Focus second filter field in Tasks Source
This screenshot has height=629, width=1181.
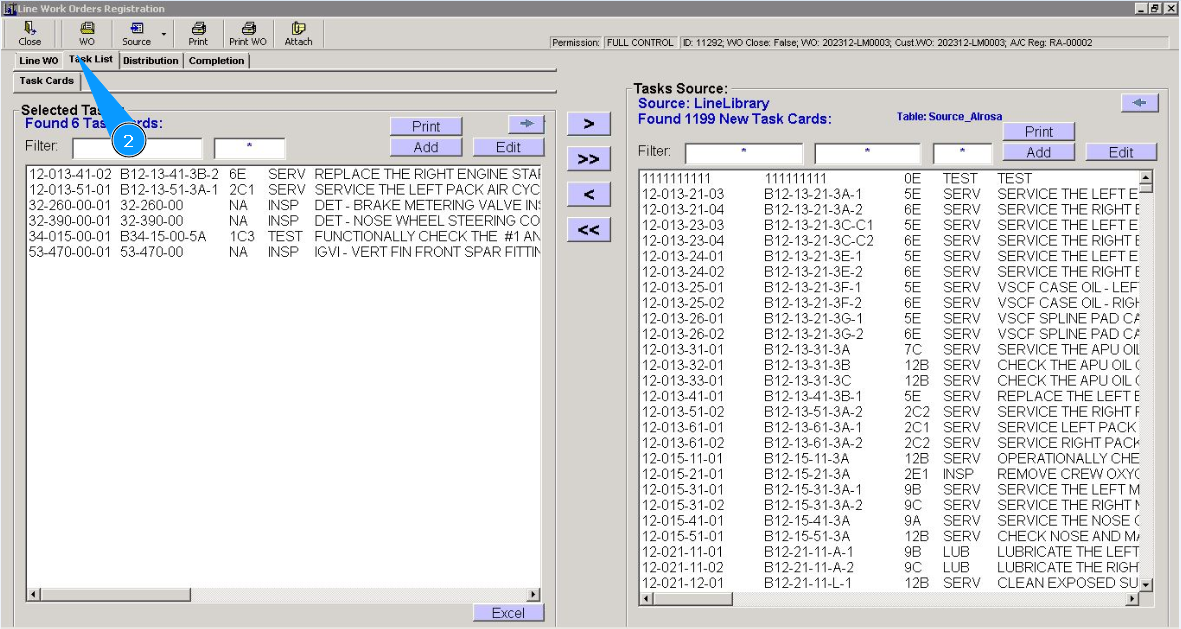(x=867, y=154)
